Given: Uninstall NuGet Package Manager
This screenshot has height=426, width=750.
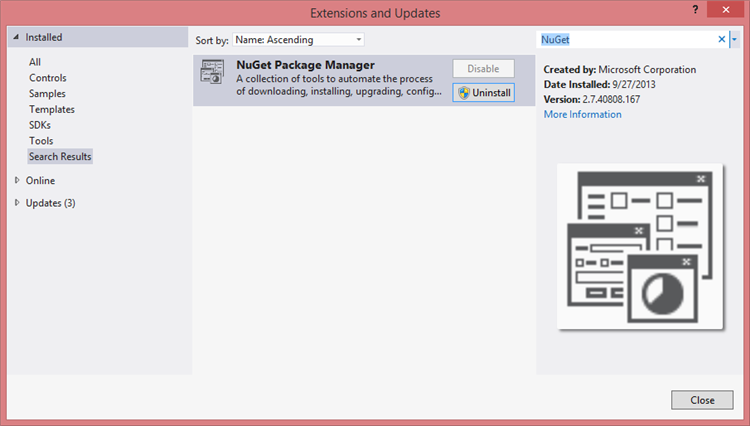Looking at the screenshot, I should tap(484, 93).
